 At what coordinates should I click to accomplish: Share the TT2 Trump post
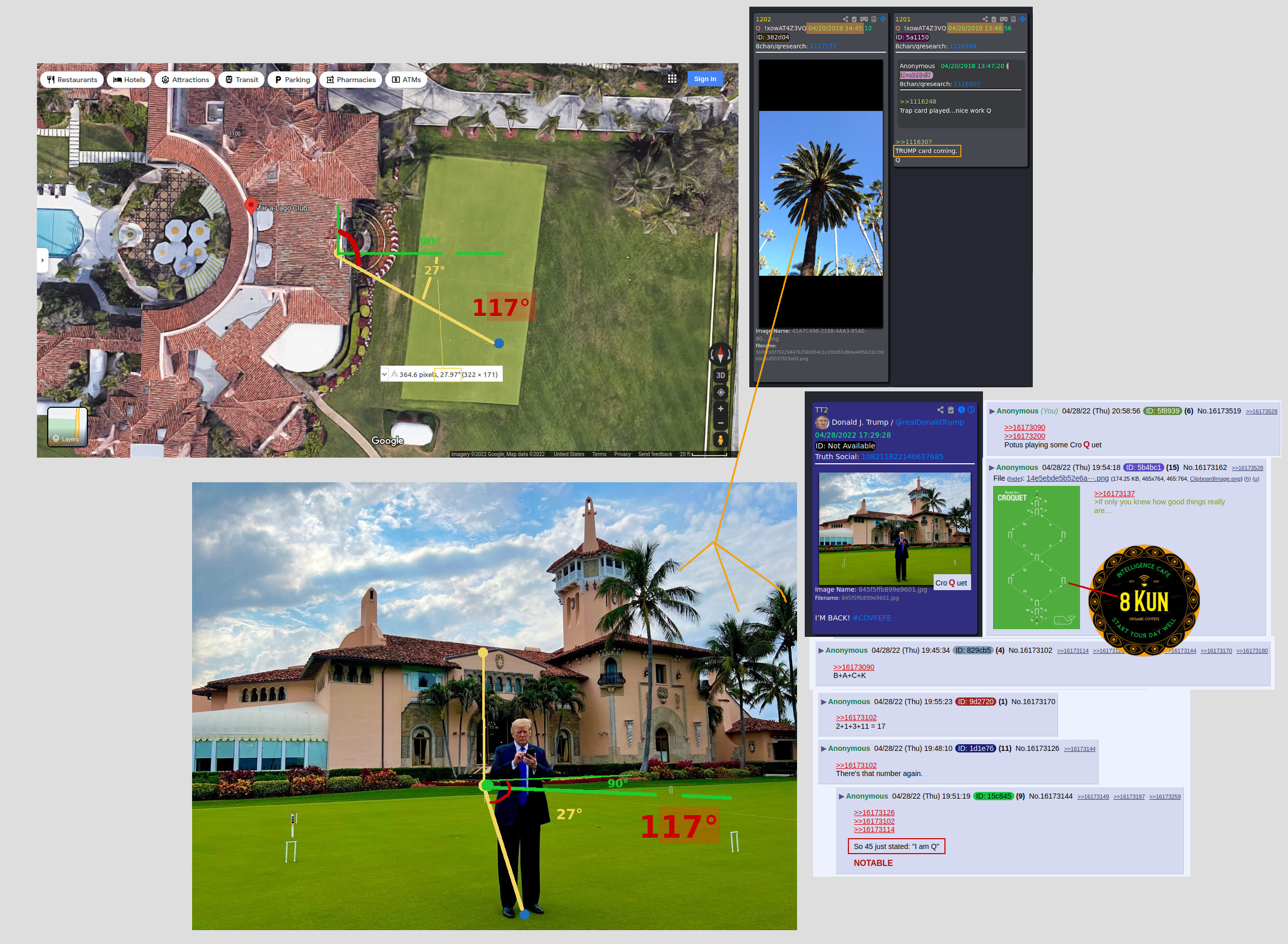(940, 410)
